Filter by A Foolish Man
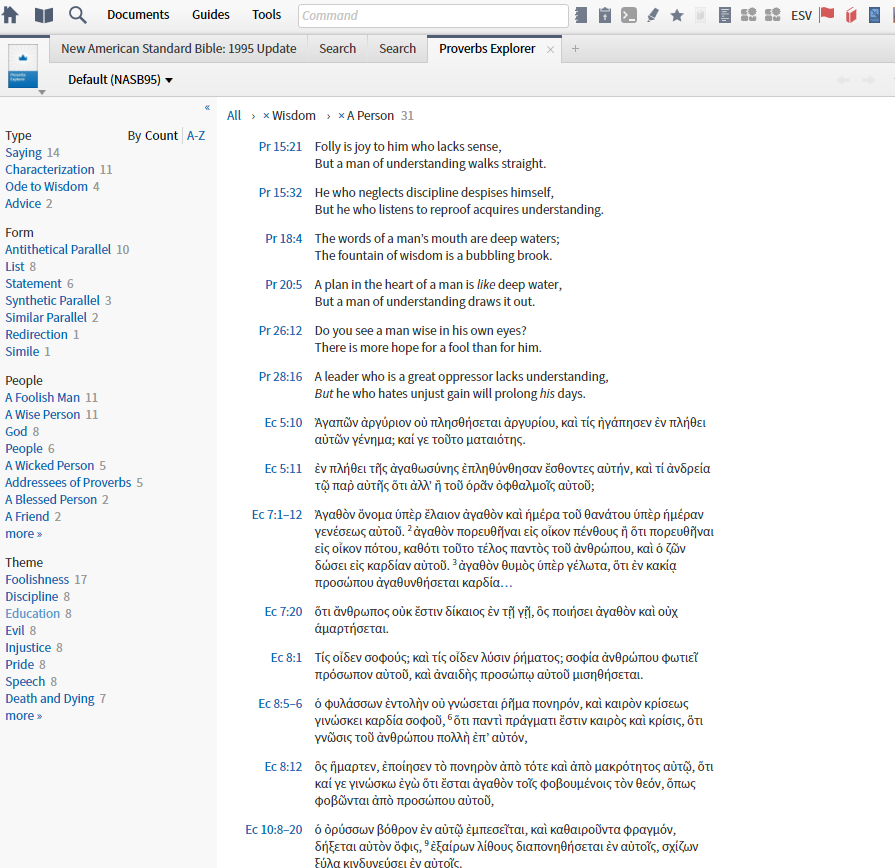 pyautogui.click(x=42, y=398)
